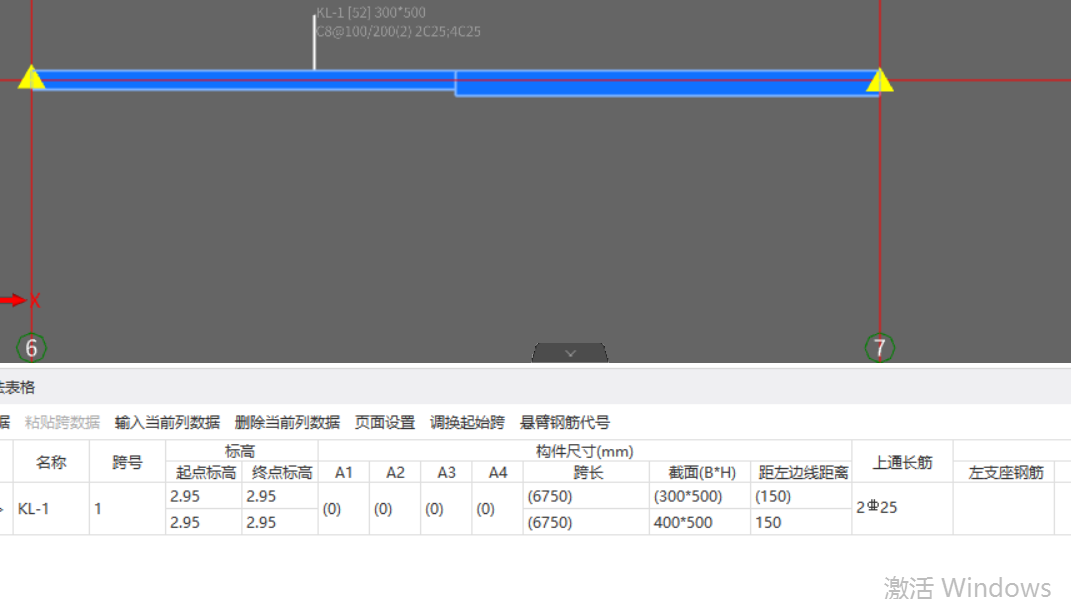Viewport: 1071px width, 599px height.
Task: Click the 上通长筋 cell with 2⌽25
Action: pyautogui.click(x=902, y=509)
